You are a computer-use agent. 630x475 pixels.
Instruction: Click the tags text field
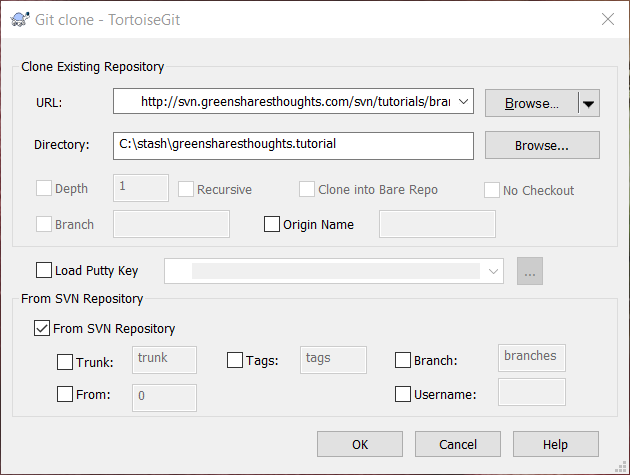333,360
